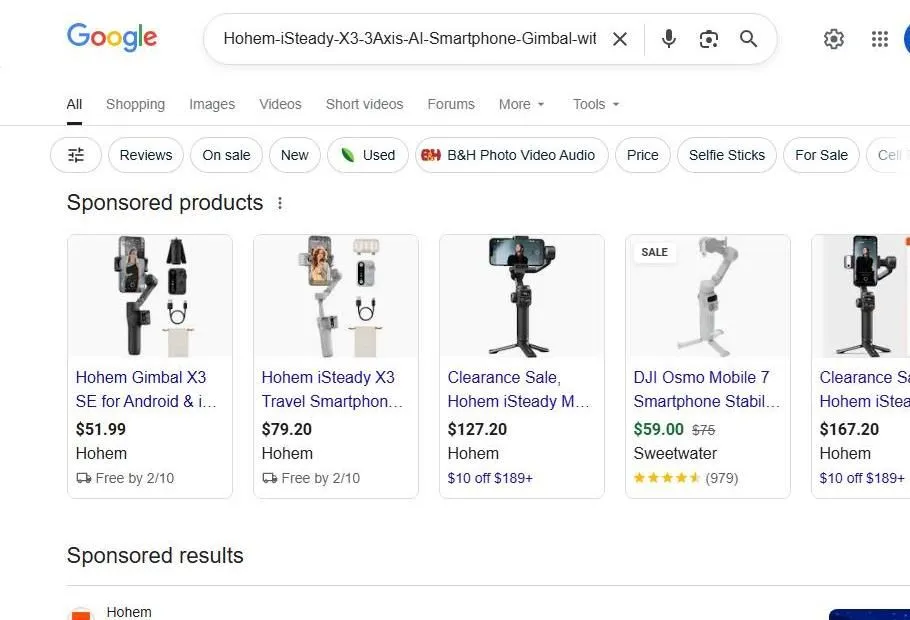Enable the Used filter chip
The height and width of the screenshot is (620, 910).
pyautogui.click(x=367, y=155)
